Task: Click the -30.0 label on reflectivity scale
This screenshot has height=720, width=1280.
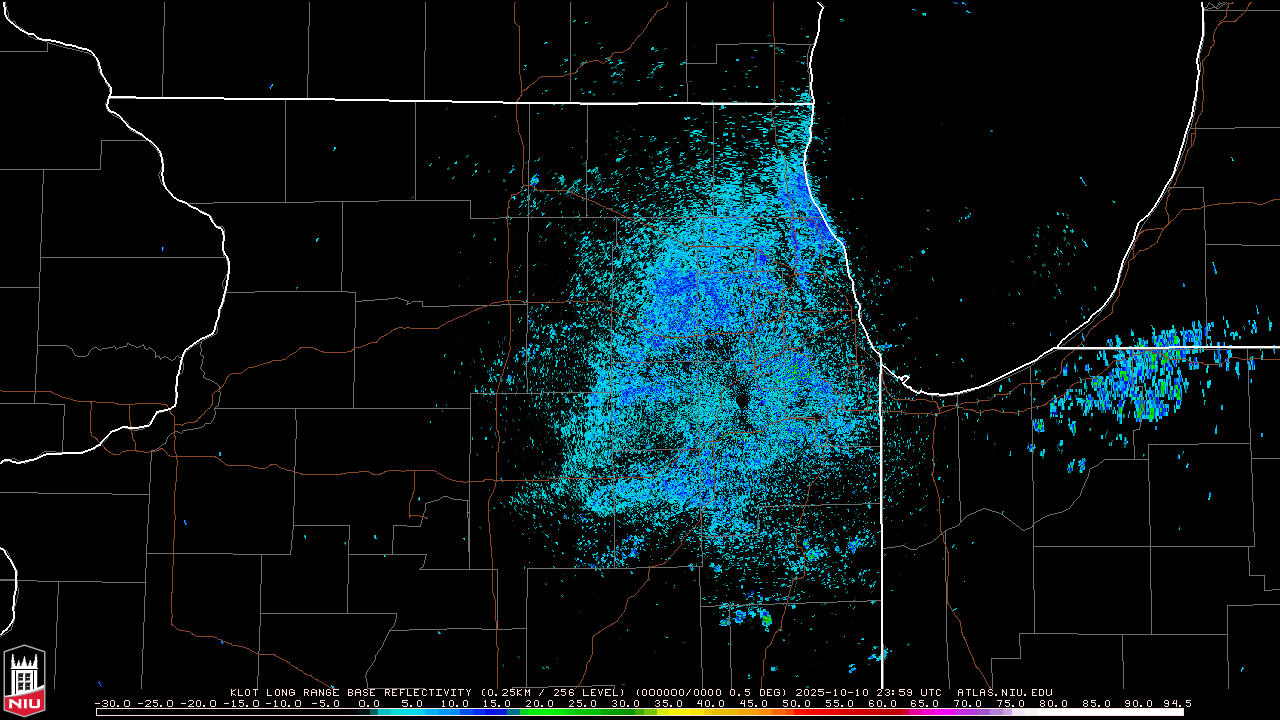Action: [x=112, y=703]
